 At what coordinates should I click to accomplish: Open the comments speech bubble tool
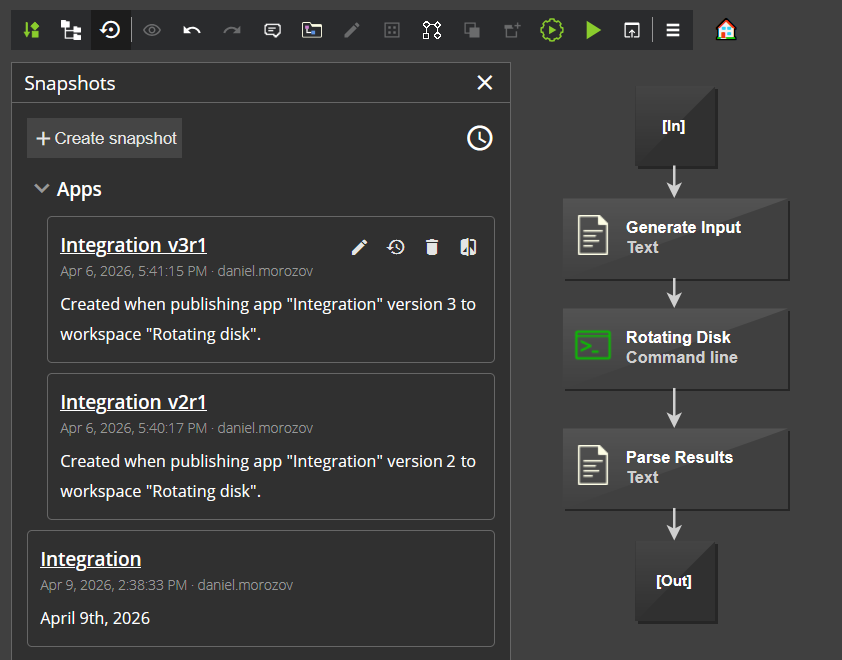pyautogui.click(x=272, y=30)
